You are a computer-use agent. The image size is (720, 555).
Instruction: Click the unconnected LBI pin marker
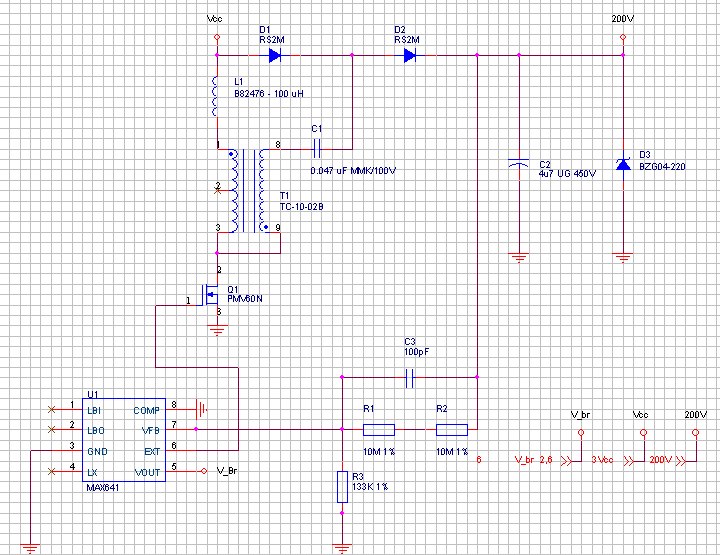[52, 410]
